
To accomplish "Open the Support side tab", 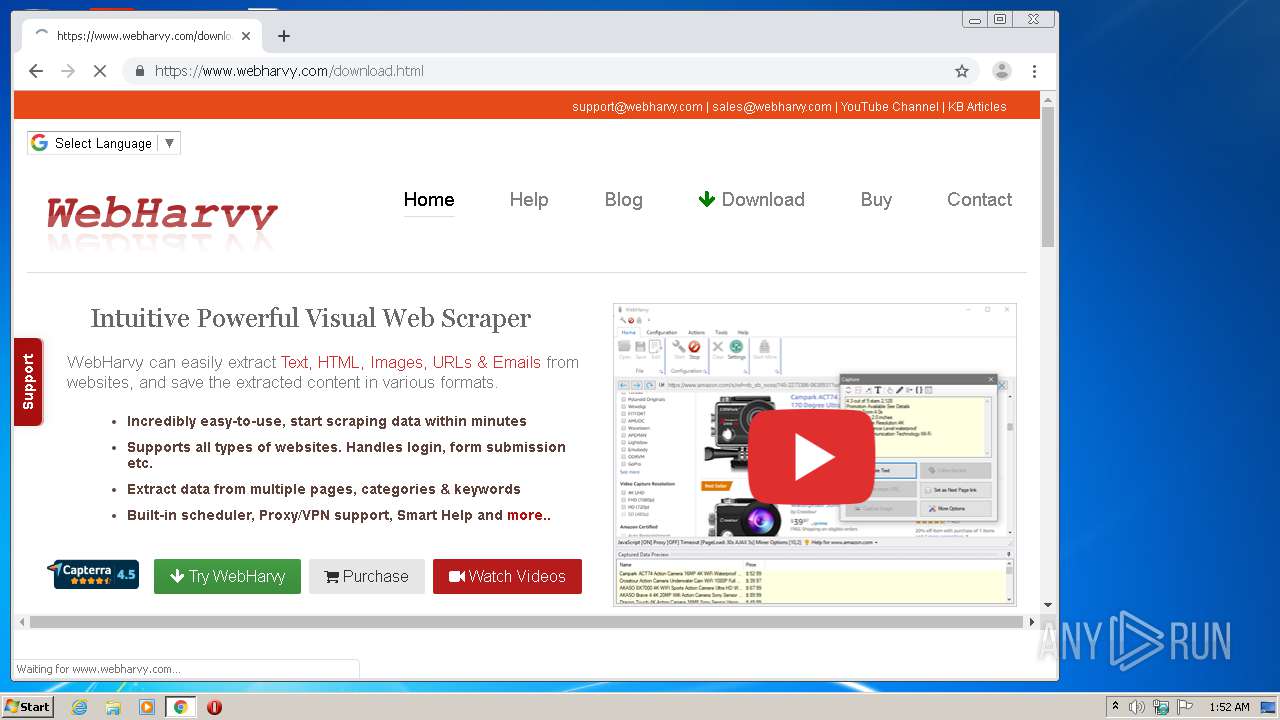I will (28, 382).
